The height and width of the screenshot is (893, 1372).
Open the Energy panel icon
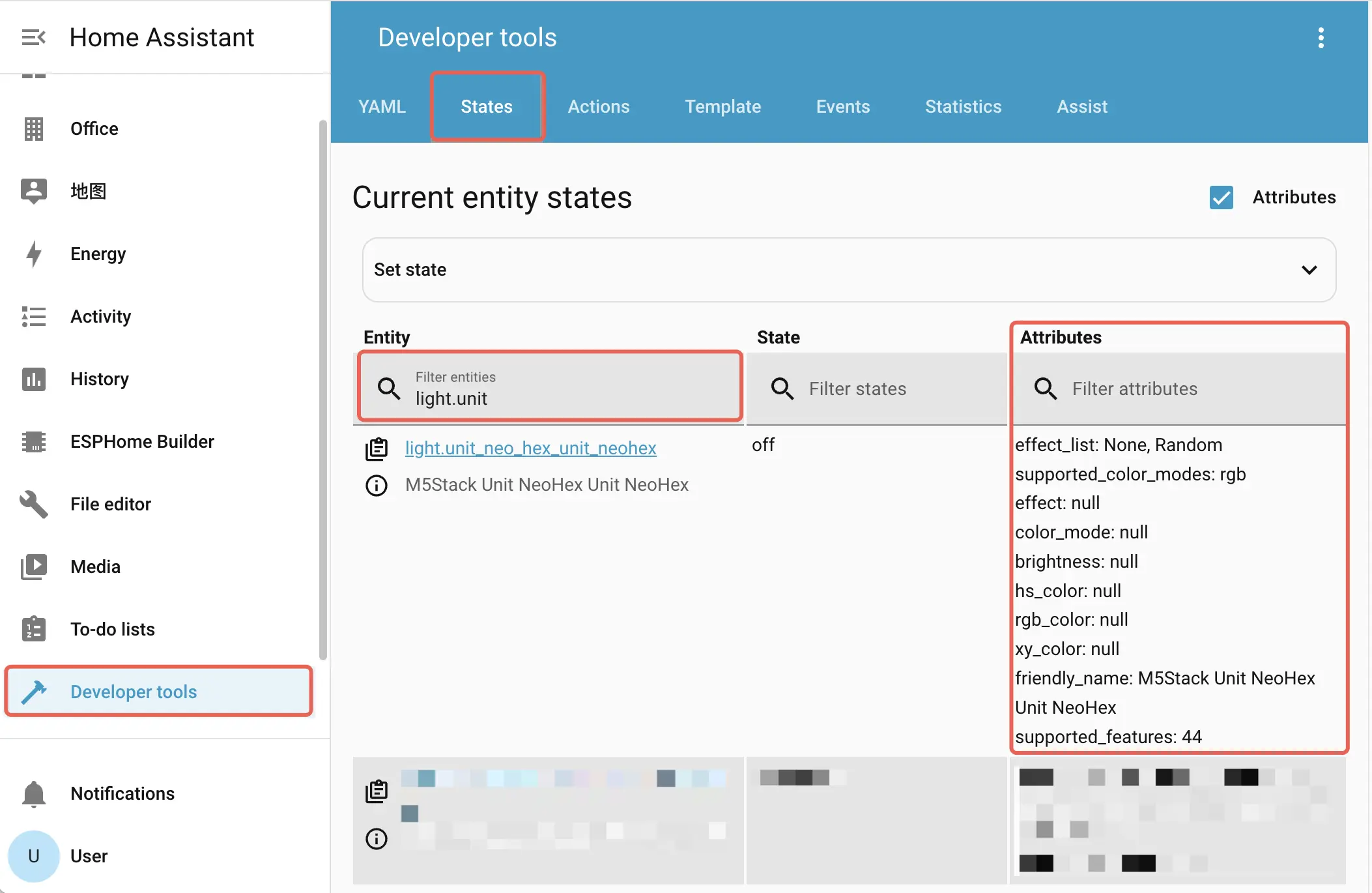[x=33, y=254]
